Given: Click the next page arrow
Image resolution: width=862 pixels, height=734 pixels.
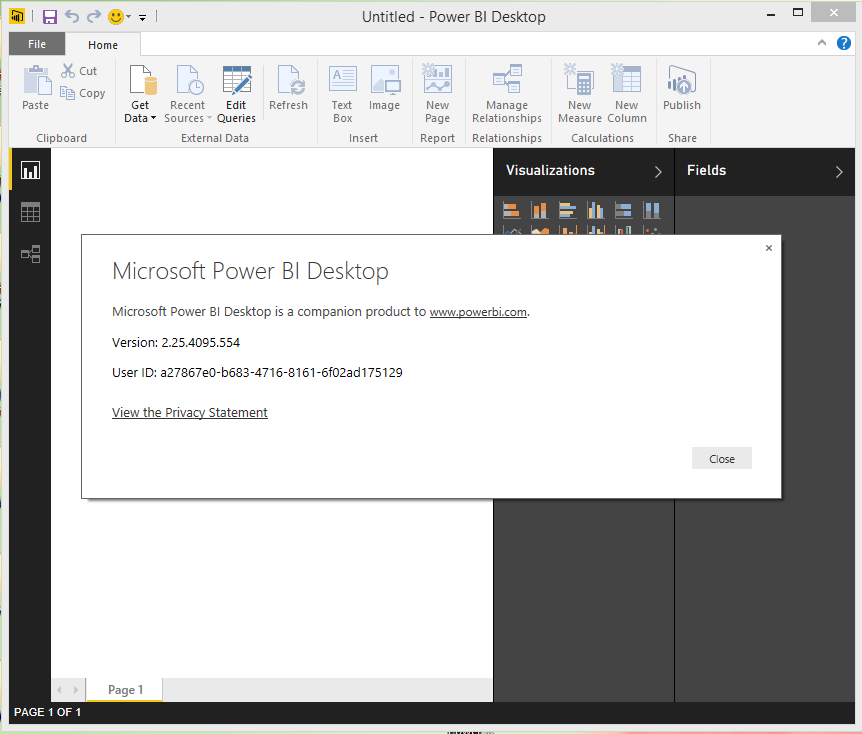Looking at the screenshot, I should [76, 689].
